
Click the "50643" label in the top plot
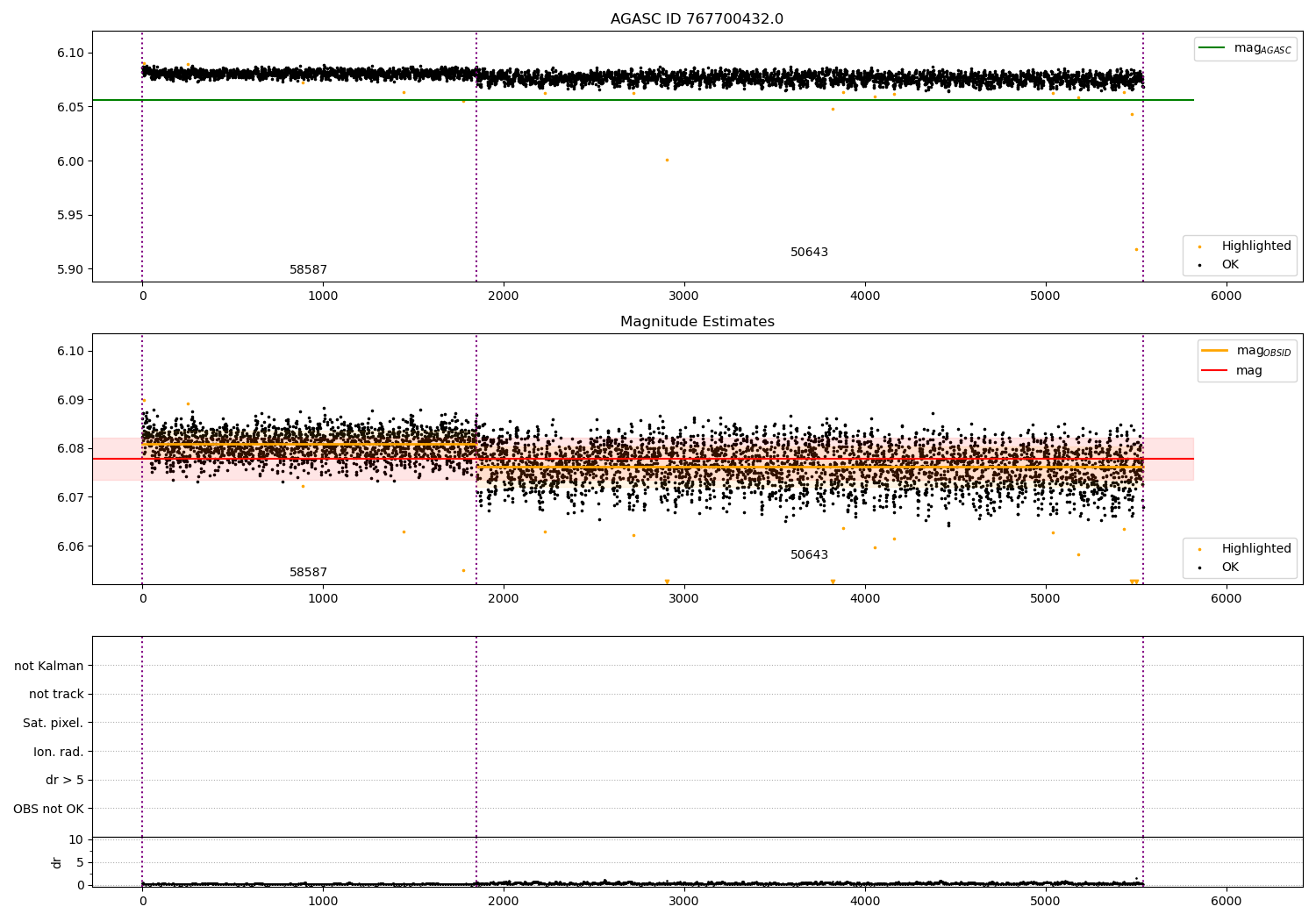[809, 253]
